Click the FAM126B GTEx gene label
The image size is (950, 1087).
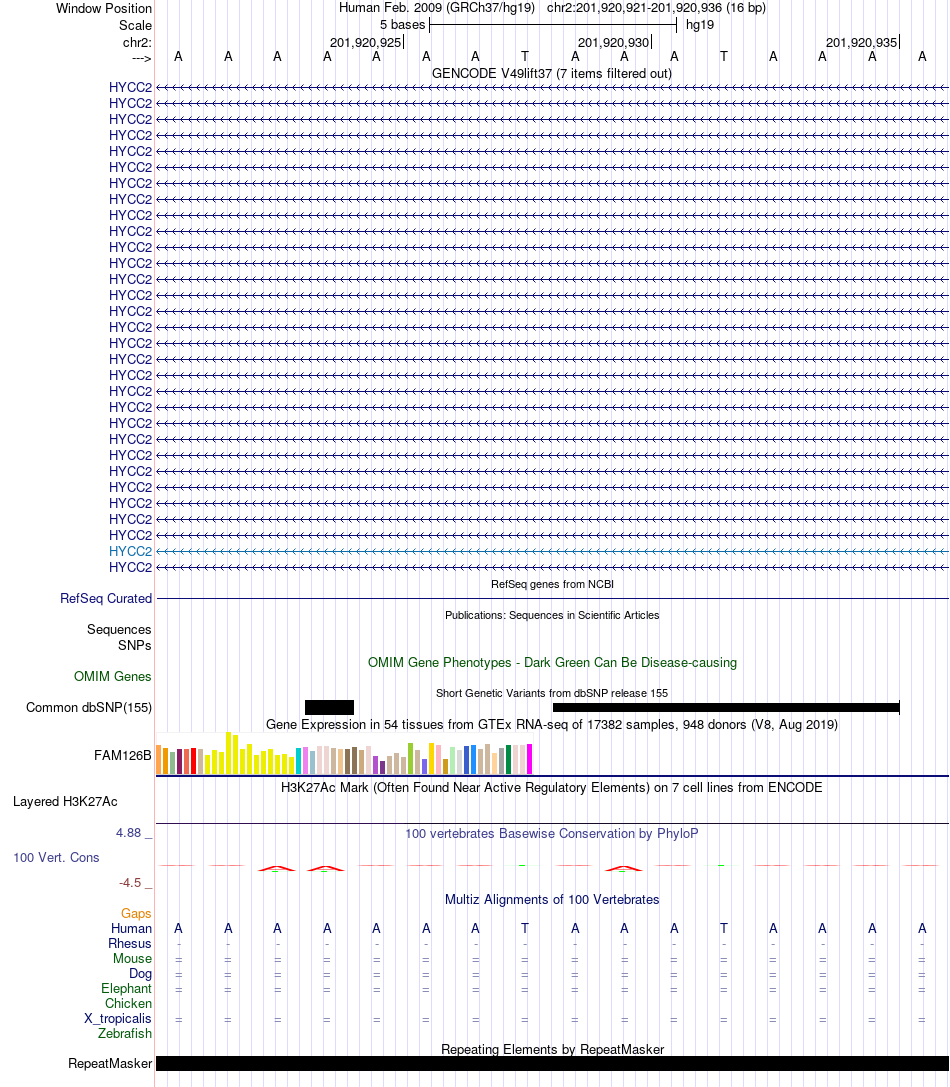click(x=123, y=756)
